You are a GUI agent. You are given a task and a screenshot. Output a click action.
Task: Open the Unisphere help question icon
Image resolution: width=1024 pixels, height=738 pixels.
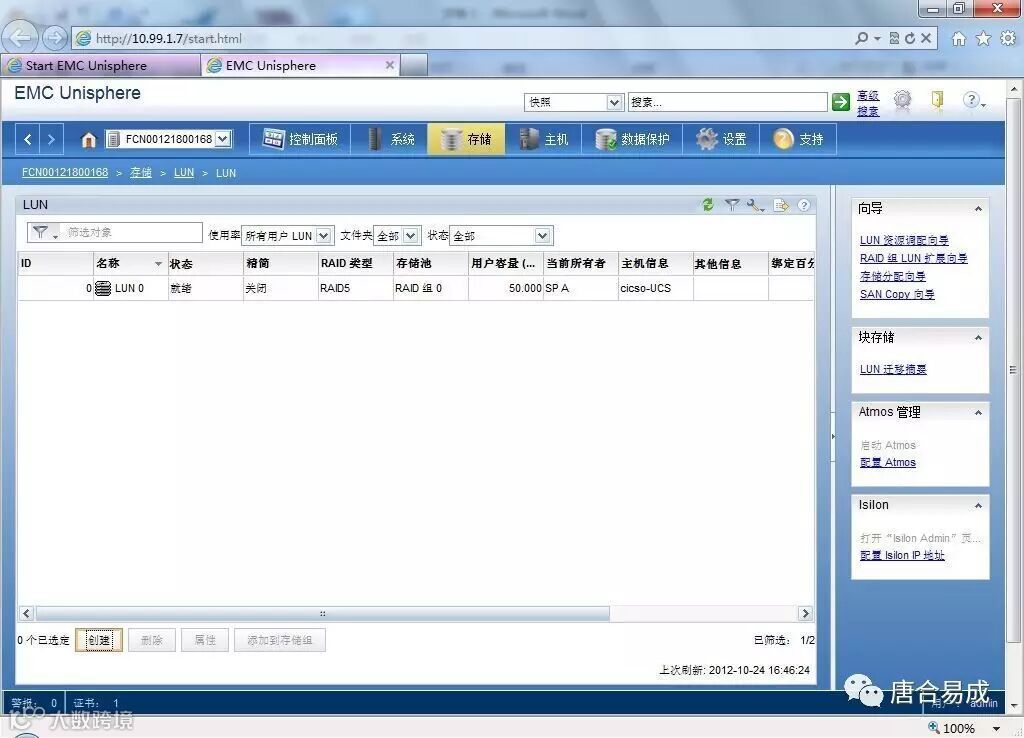point(973,100)
